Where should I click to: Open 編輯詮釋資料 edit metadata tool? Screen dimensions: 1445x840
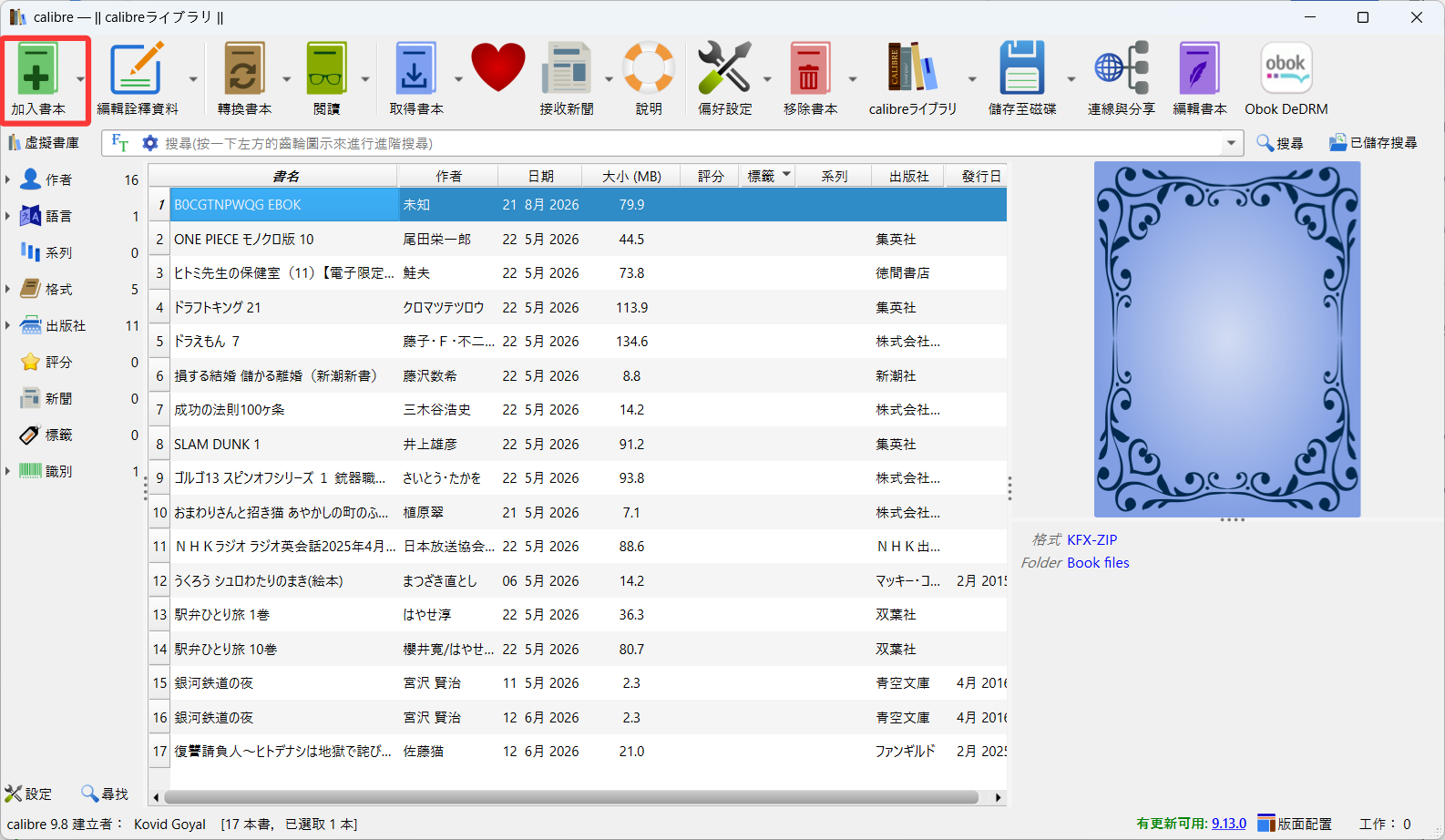pyautogui.click(x=138, y=68)
